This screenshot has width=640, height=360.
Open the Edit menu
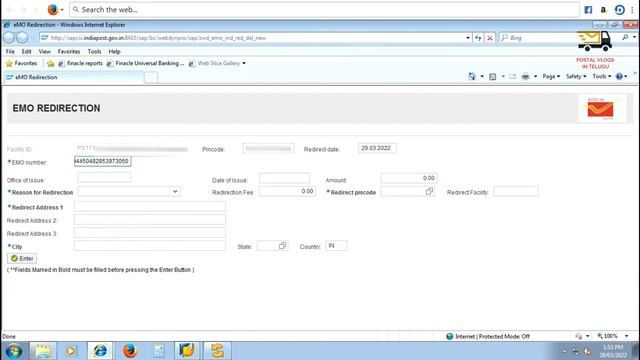coord(27,51)
